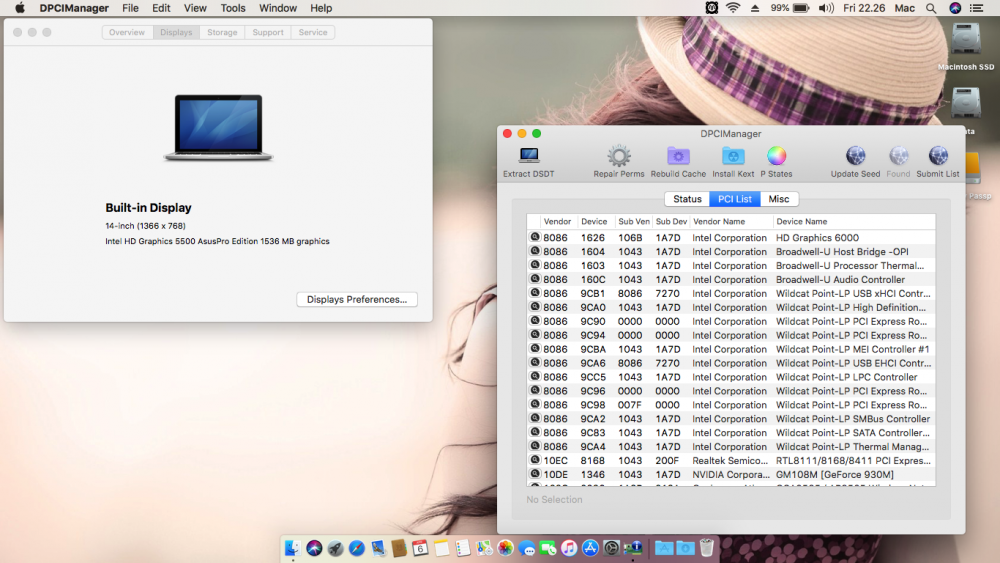The width and height of the screenshot is (1000, 563).
Task: Click the Wi-Fi status icon in menu bar
Action: coord(733,8)
